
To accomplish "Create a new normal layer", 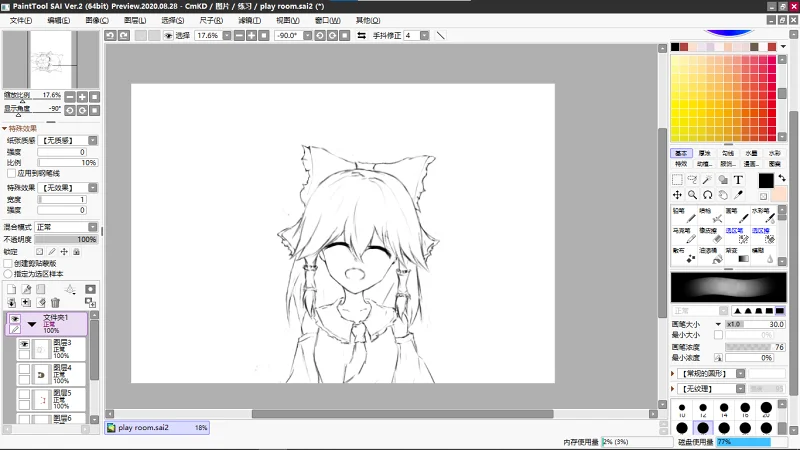I will pyautogui.click(x=11, y=289).
